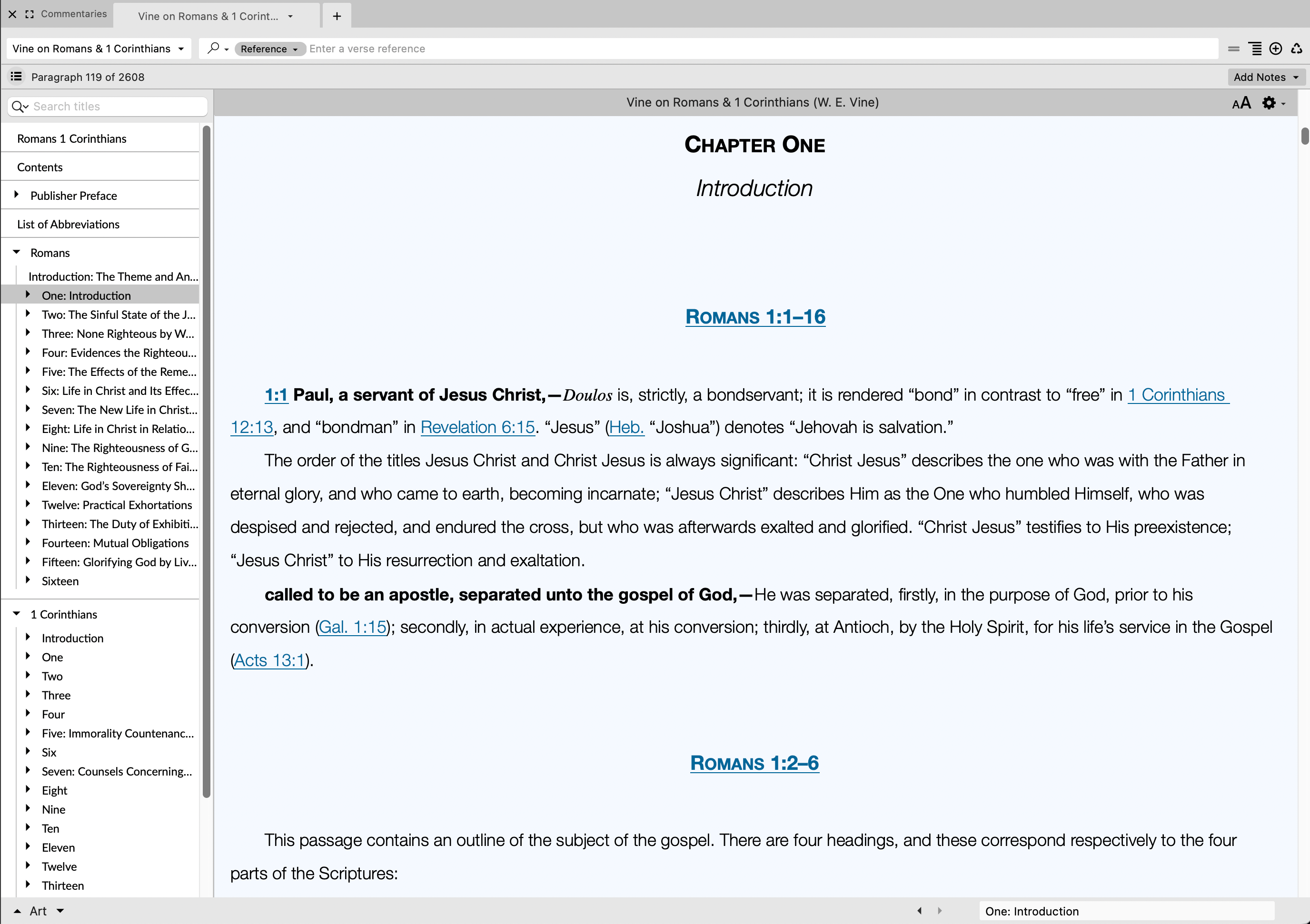Open the Add Notes dropdown
Viewport: 1310px width, 924px height.
1266,77
